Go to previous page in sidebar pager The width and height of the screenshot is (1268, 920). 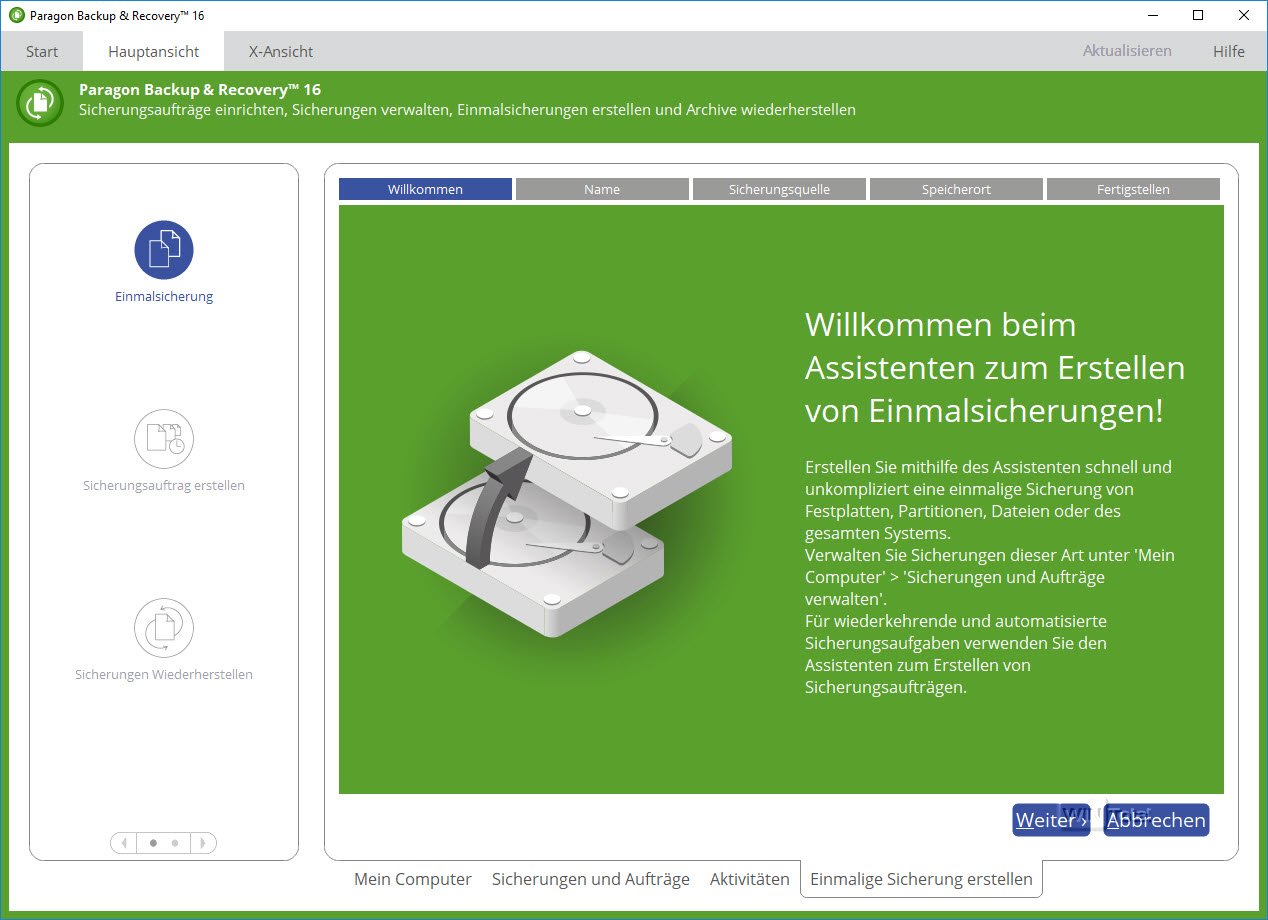coord(124,843)
